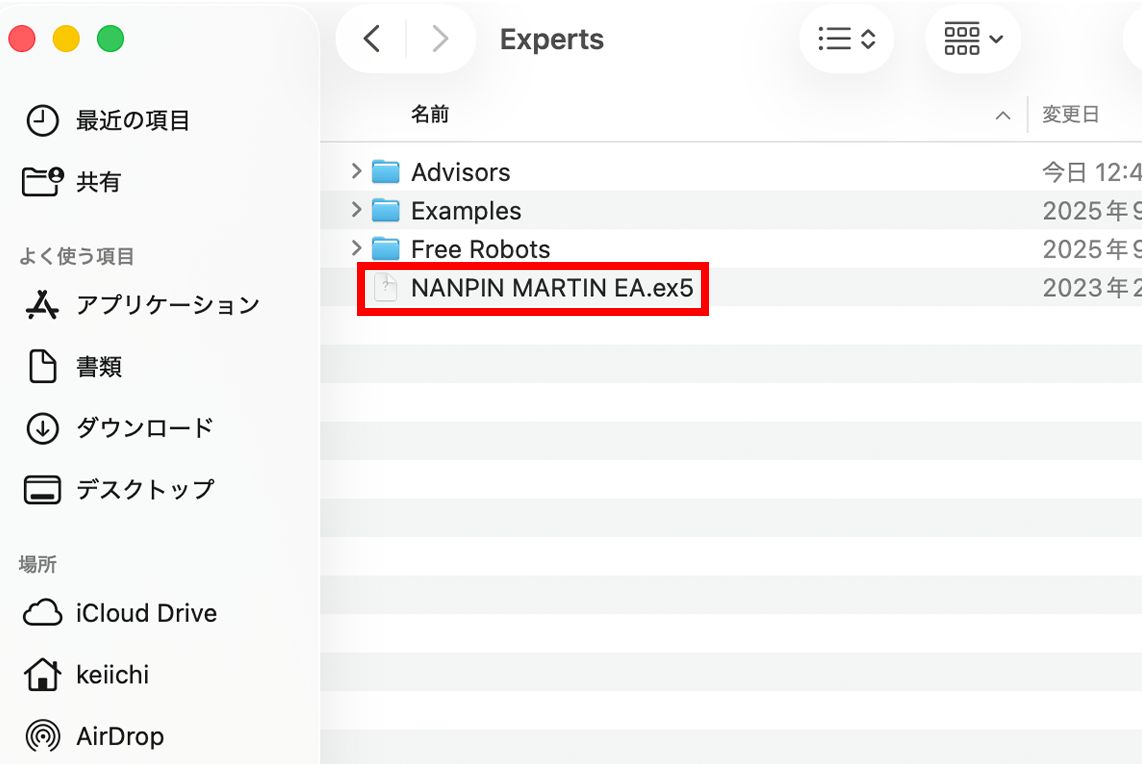Open 最近の項目 in the sidebar
This screenshot has height=764, width=1142.
pos(132,121)
